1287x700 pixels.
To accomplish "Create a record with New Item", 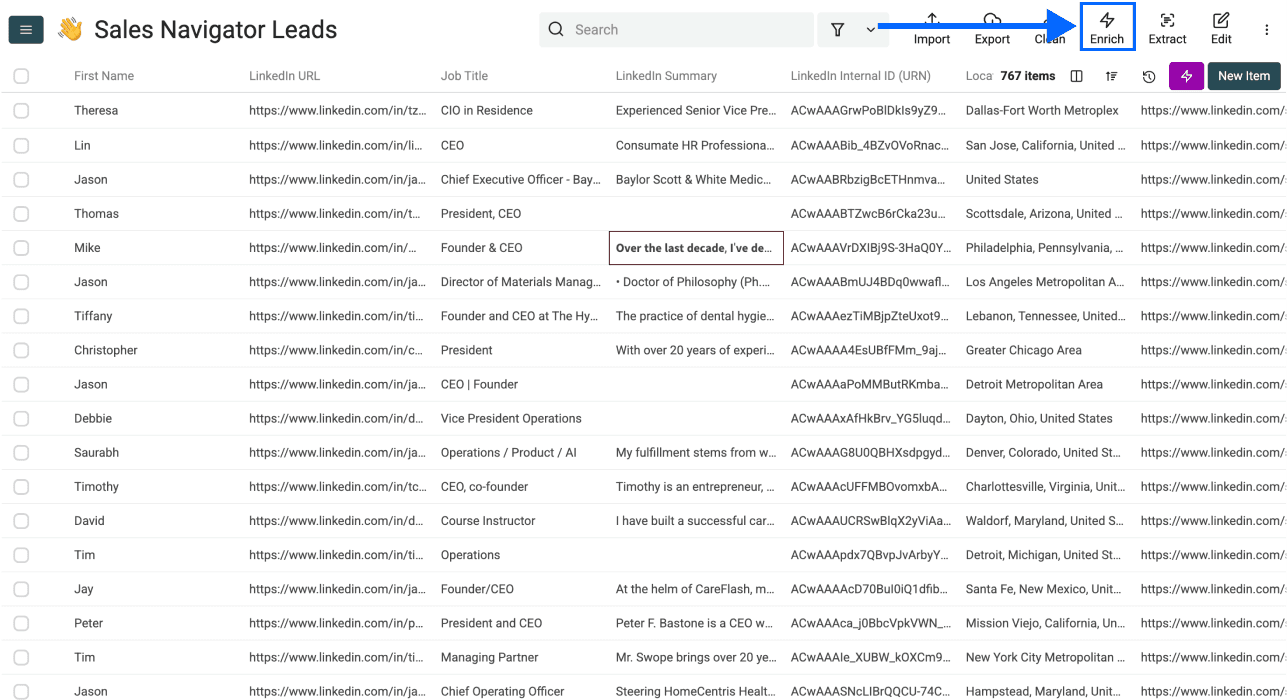I will [1243, 76].
